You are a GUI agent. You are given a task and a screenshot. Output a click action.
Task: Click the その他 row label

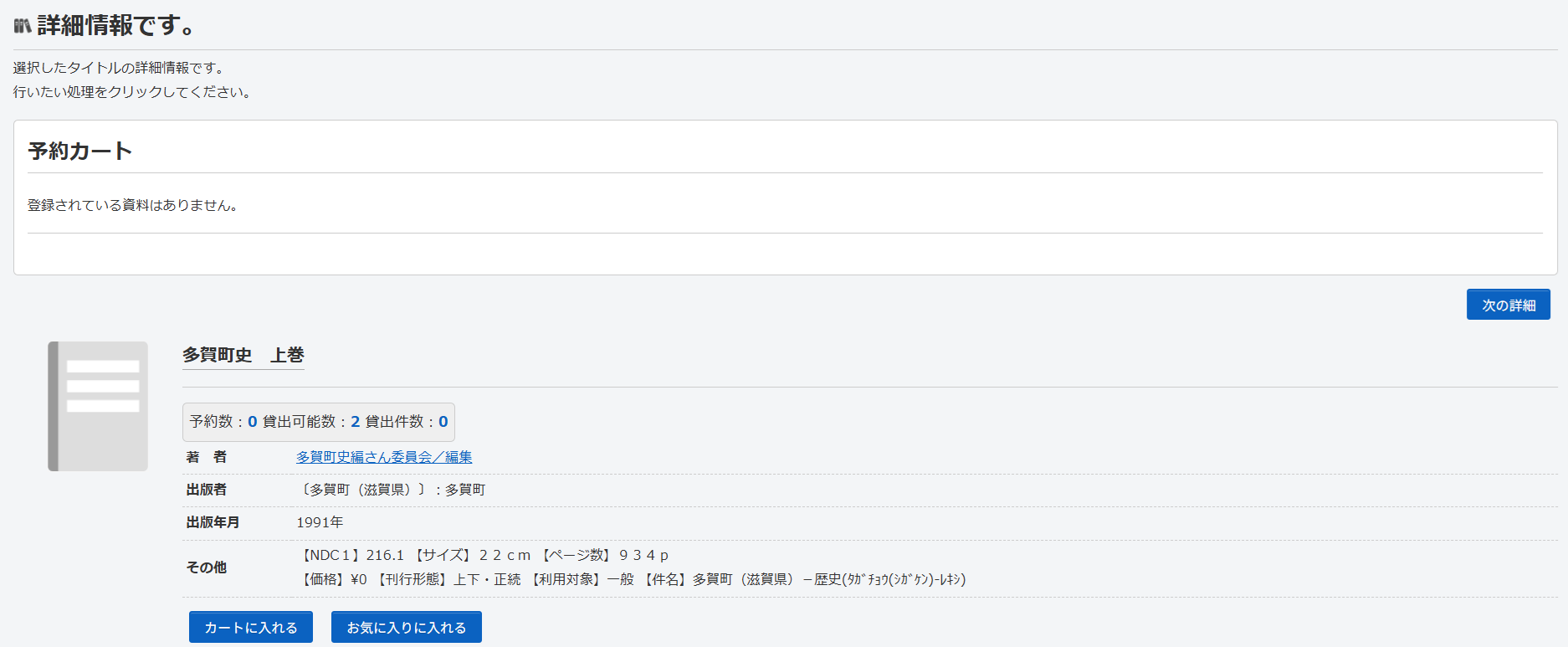coord(206,567)
